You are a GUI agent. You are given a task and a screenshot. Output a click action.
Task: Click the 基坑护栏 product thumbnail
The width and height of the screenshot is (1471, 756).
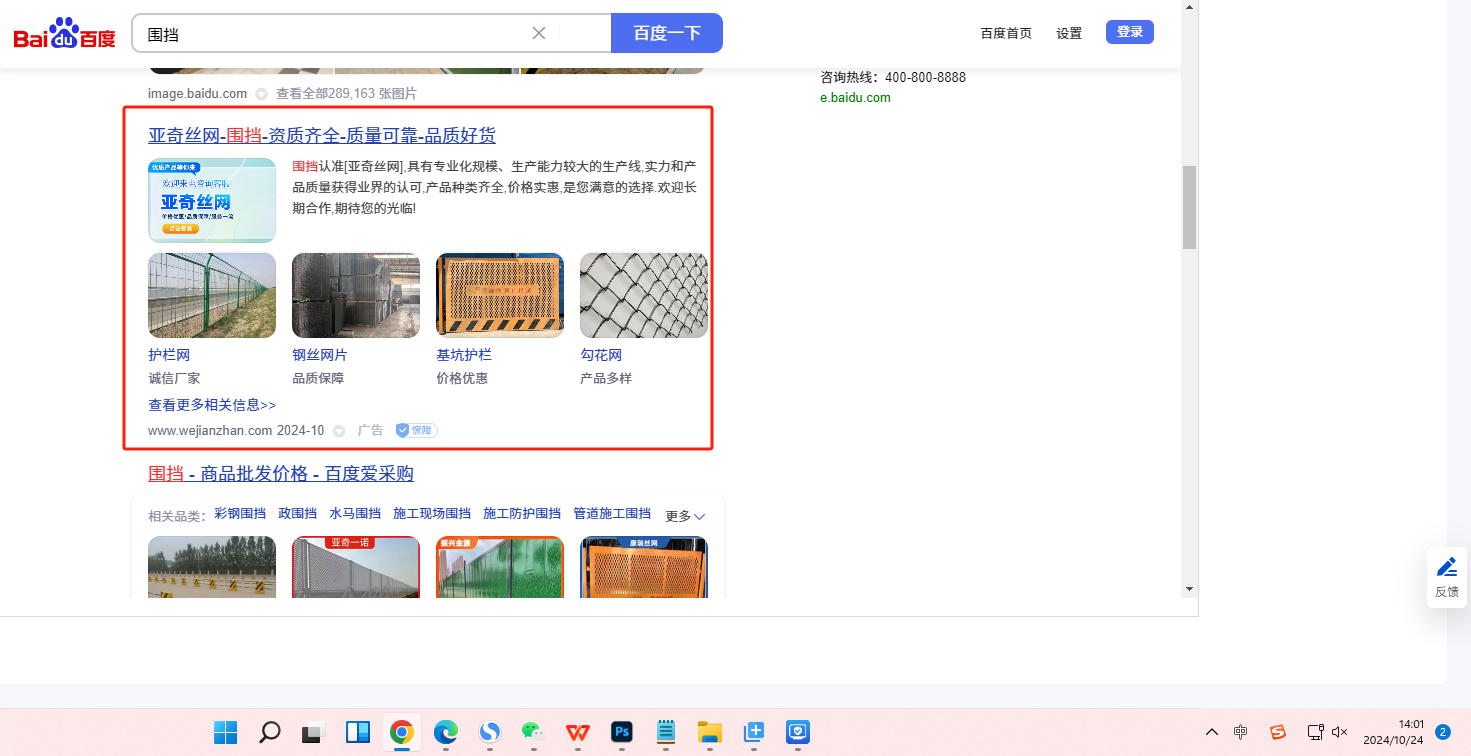499,295
